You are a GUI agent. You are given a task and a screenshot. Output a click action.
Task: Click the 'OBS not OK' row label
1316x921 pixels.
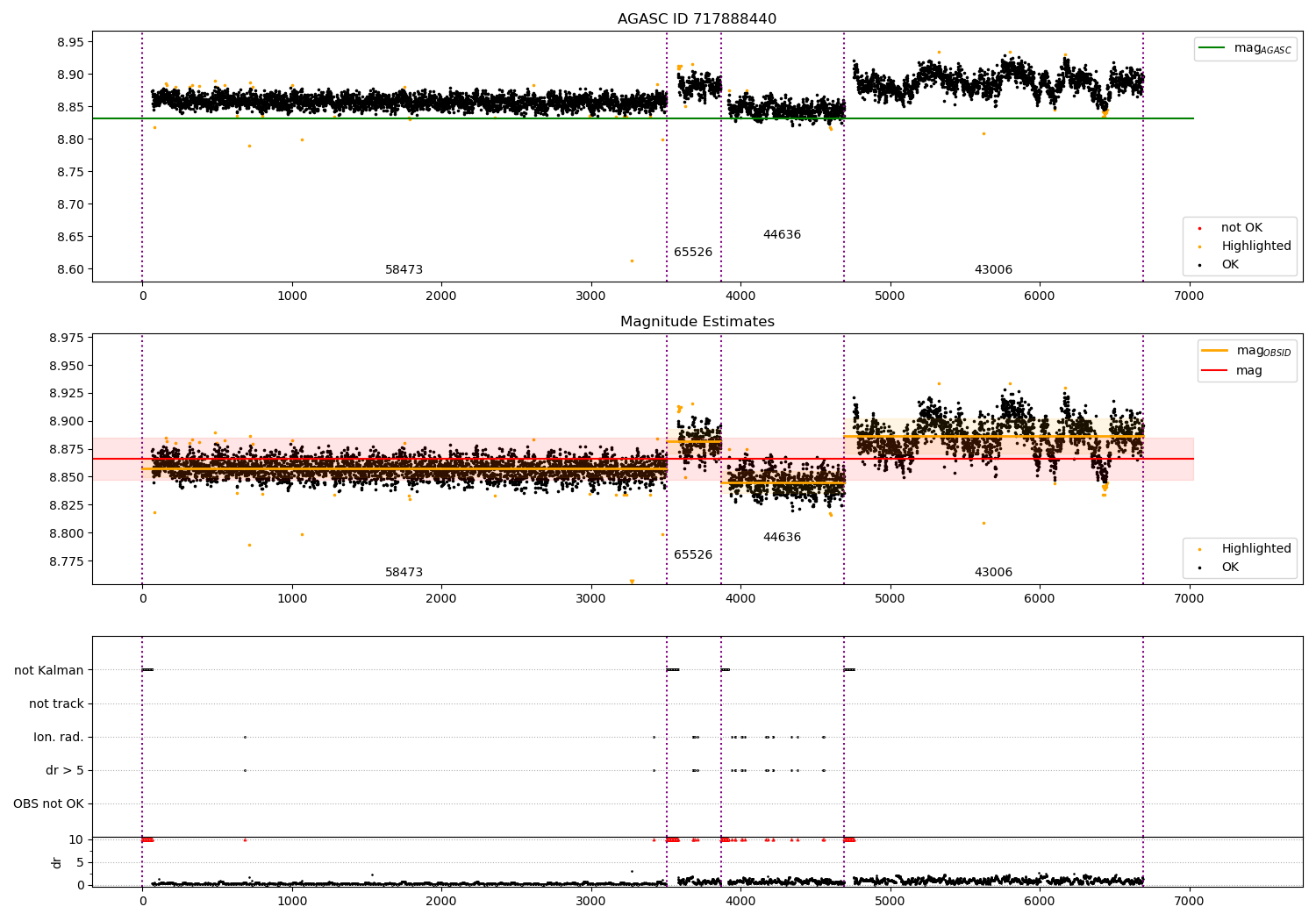[x=48, y=804]
